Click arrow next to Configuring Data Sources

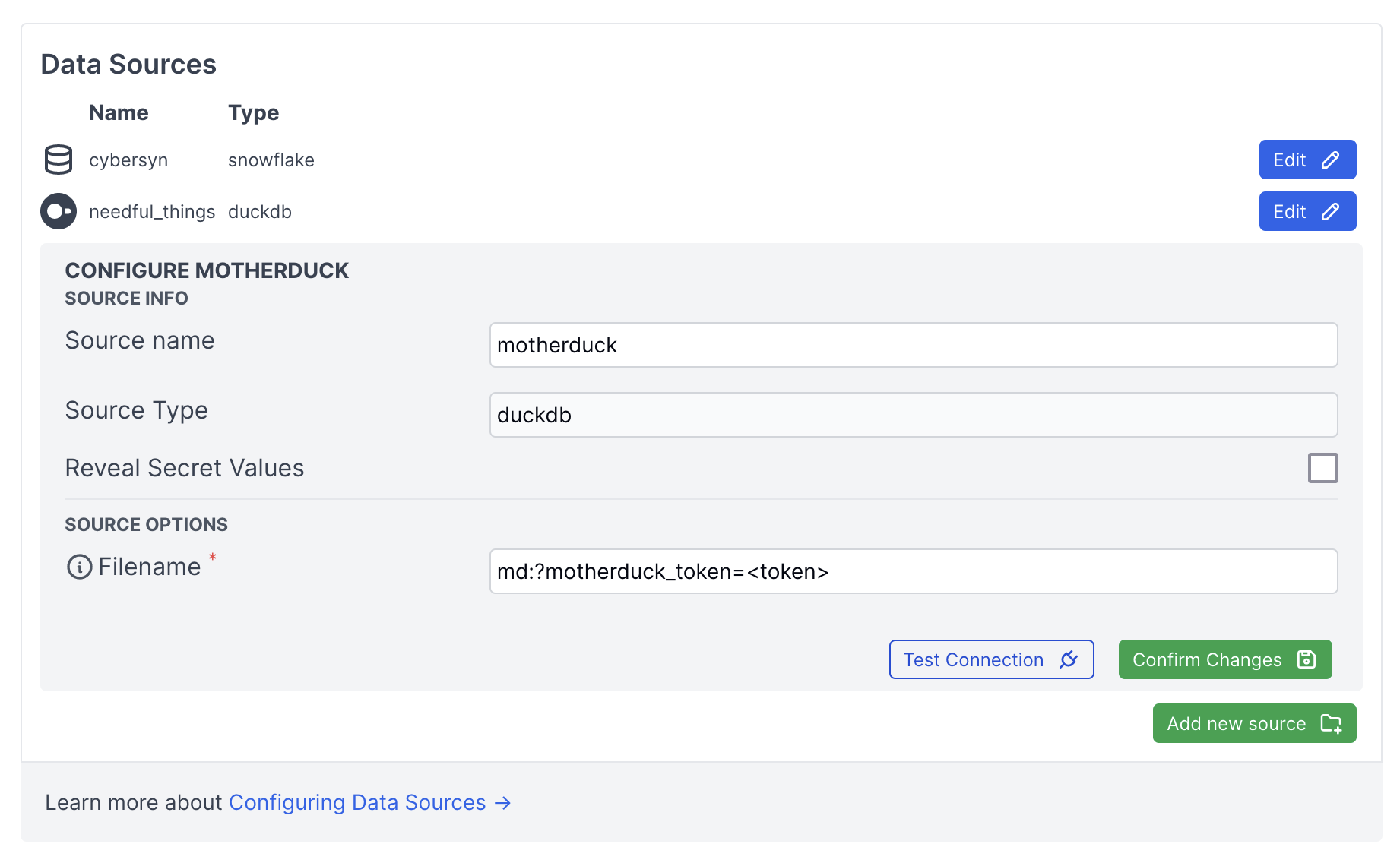coord(502,803)
